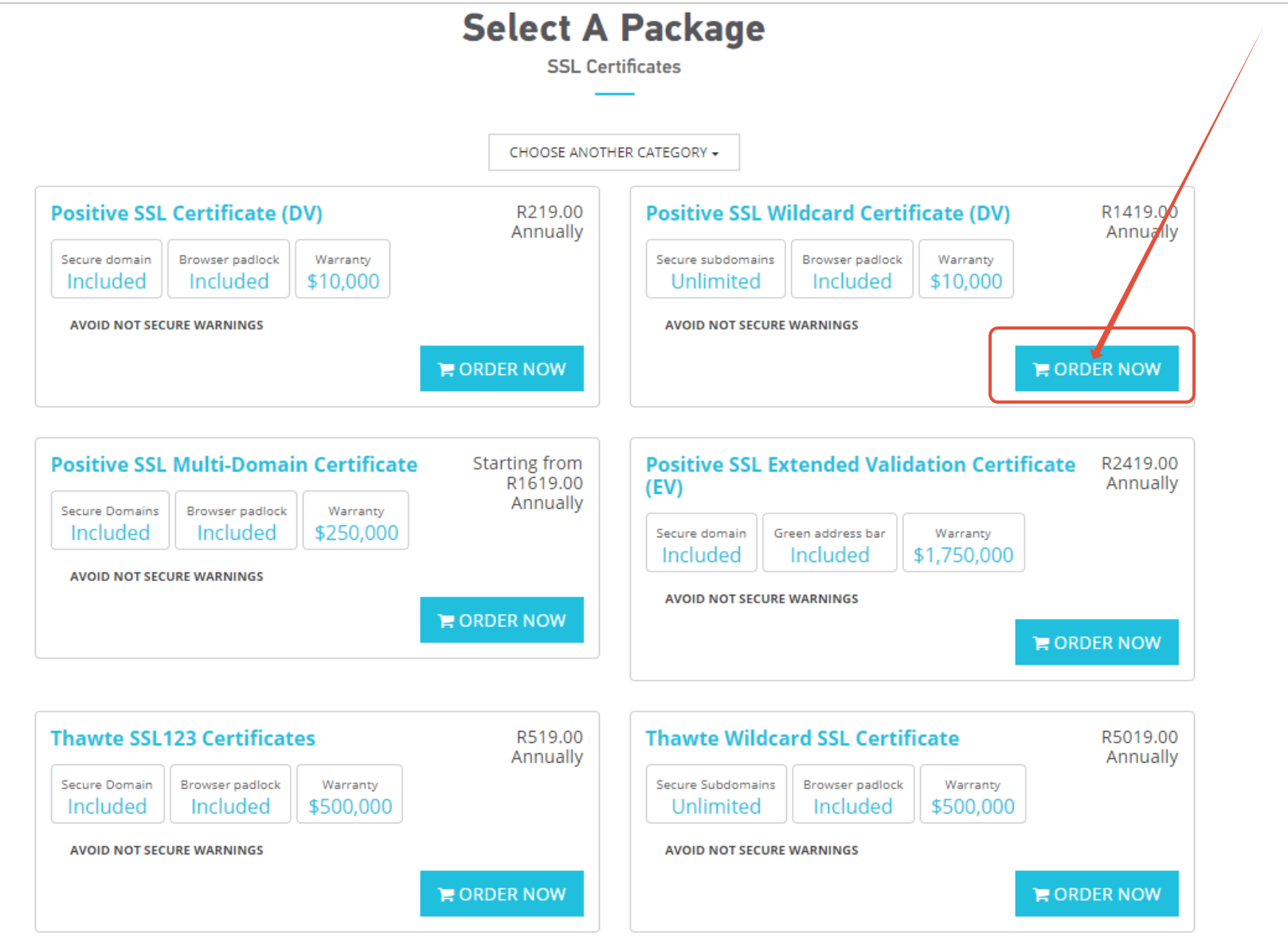The width and height of the screenshot is (1288, 945).
Task: Click Avoid Not Secure Warnings in Multi-Domain card
Action: (166, 576)
